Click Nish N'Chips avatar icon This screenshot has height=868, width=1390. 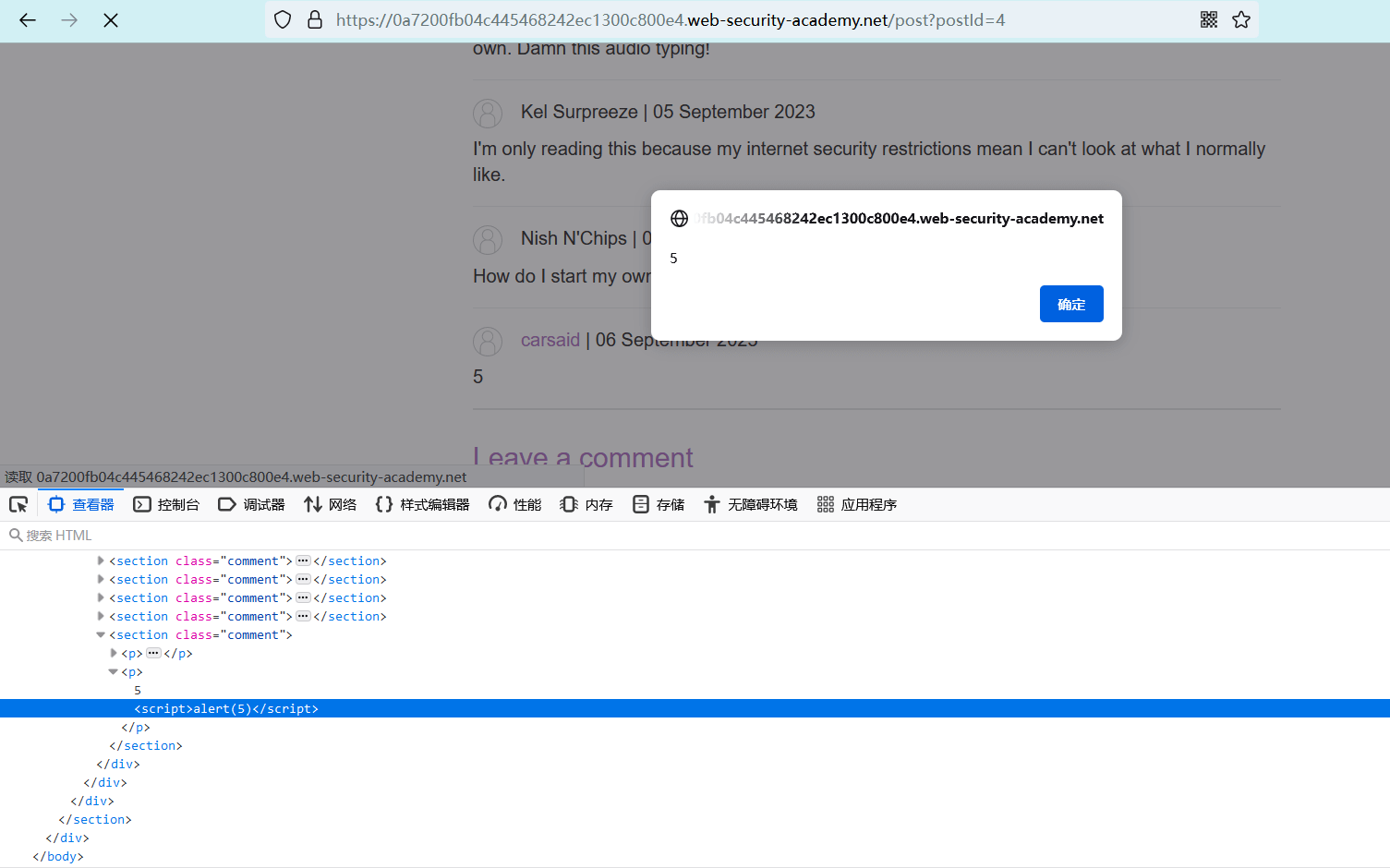(x=488, y=240)
